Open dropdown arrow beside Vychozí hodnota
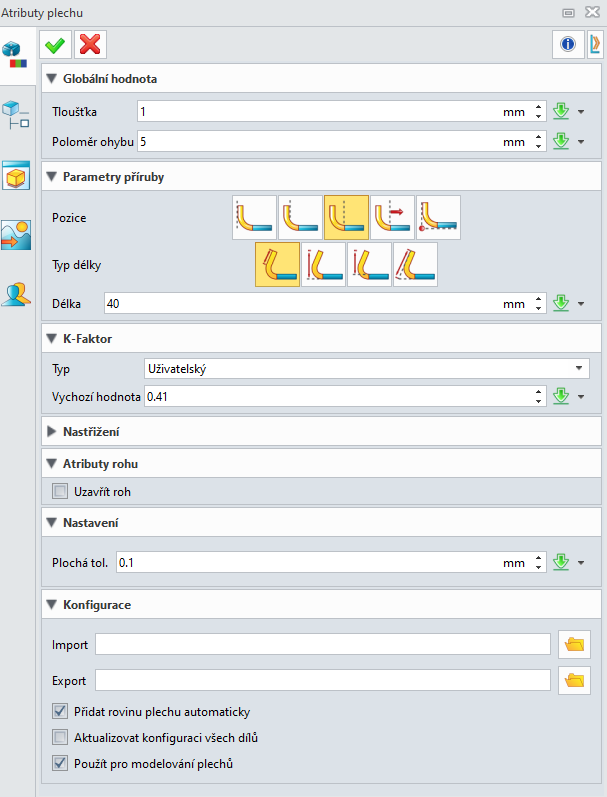The height and width of the screenshot is (797, 607). 581,397
